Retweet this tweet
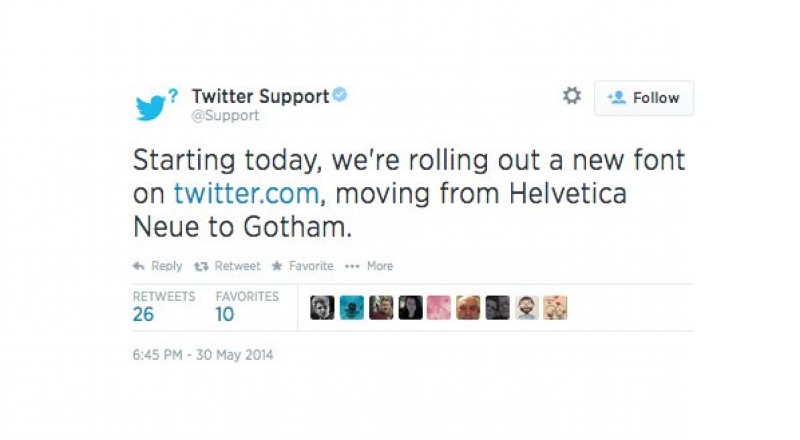 pos(232,266)
